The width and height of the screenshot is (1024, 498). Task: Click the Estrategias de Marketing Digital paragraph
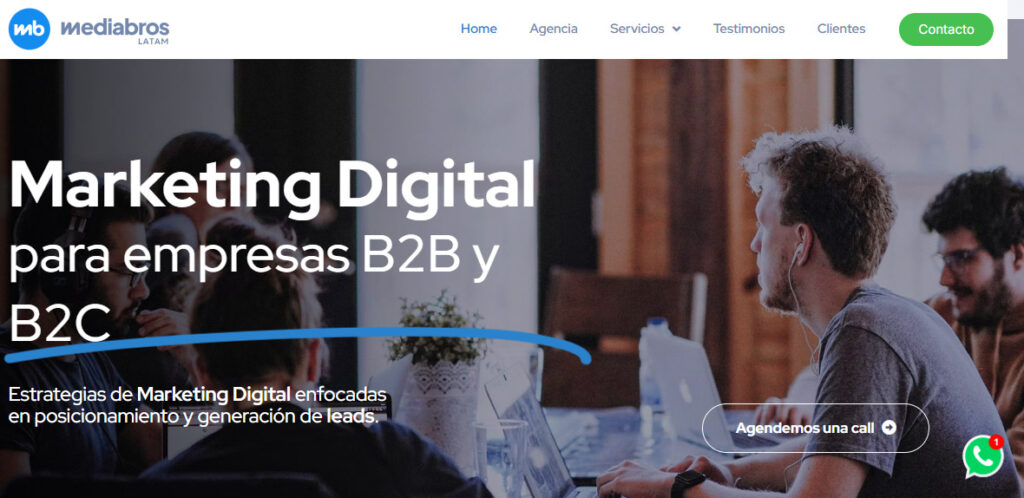(x=197, y=406)
